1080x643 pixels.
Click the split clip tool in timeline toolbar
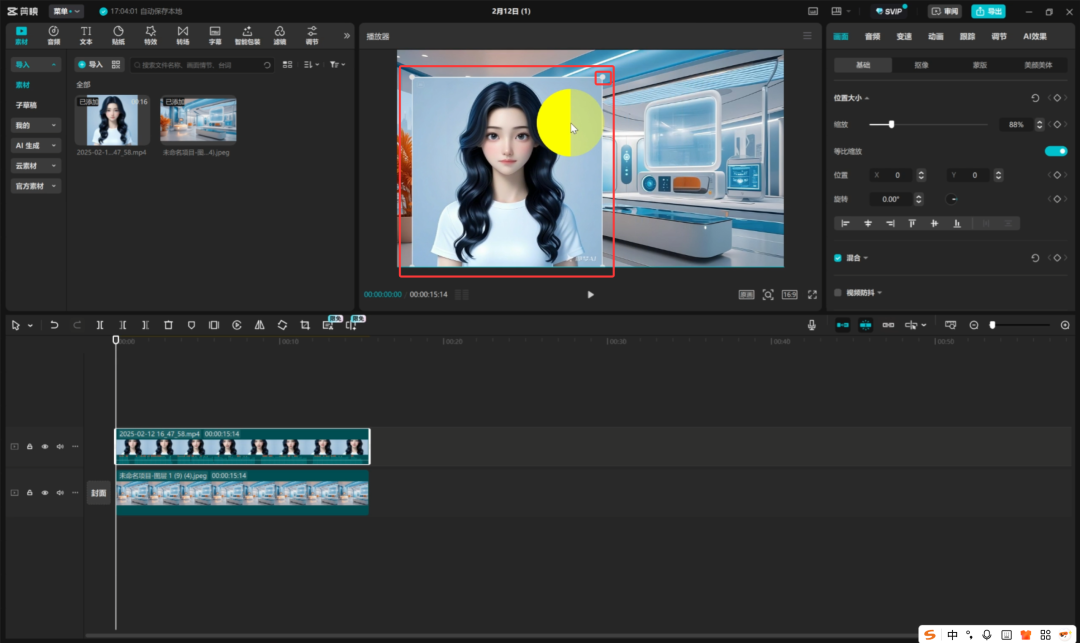point(100,325)
